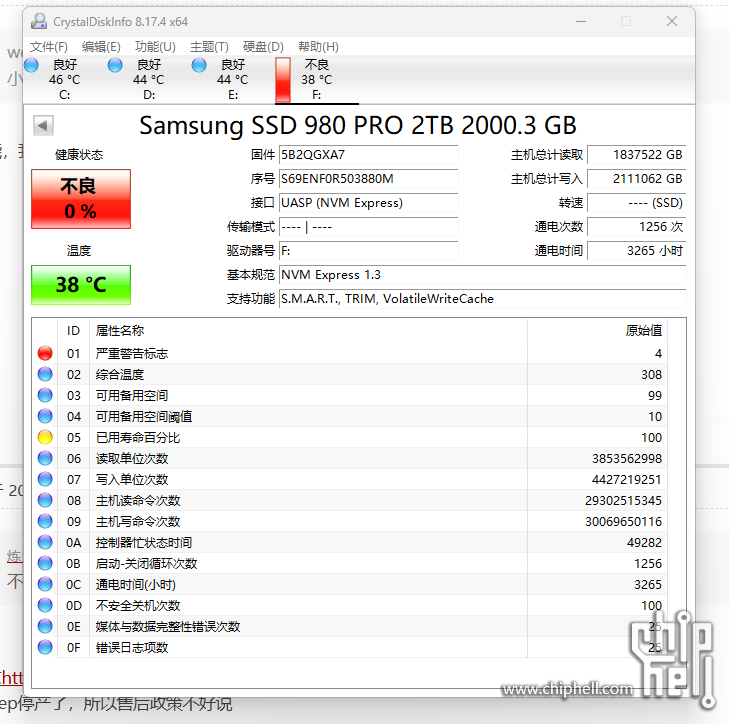
Task: Click the raw value 4427219251
Action: (627, 480)
